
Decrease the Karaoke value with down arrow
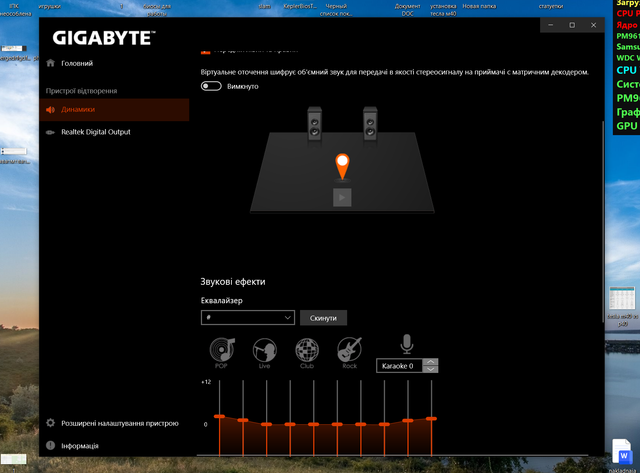[431, 369]
